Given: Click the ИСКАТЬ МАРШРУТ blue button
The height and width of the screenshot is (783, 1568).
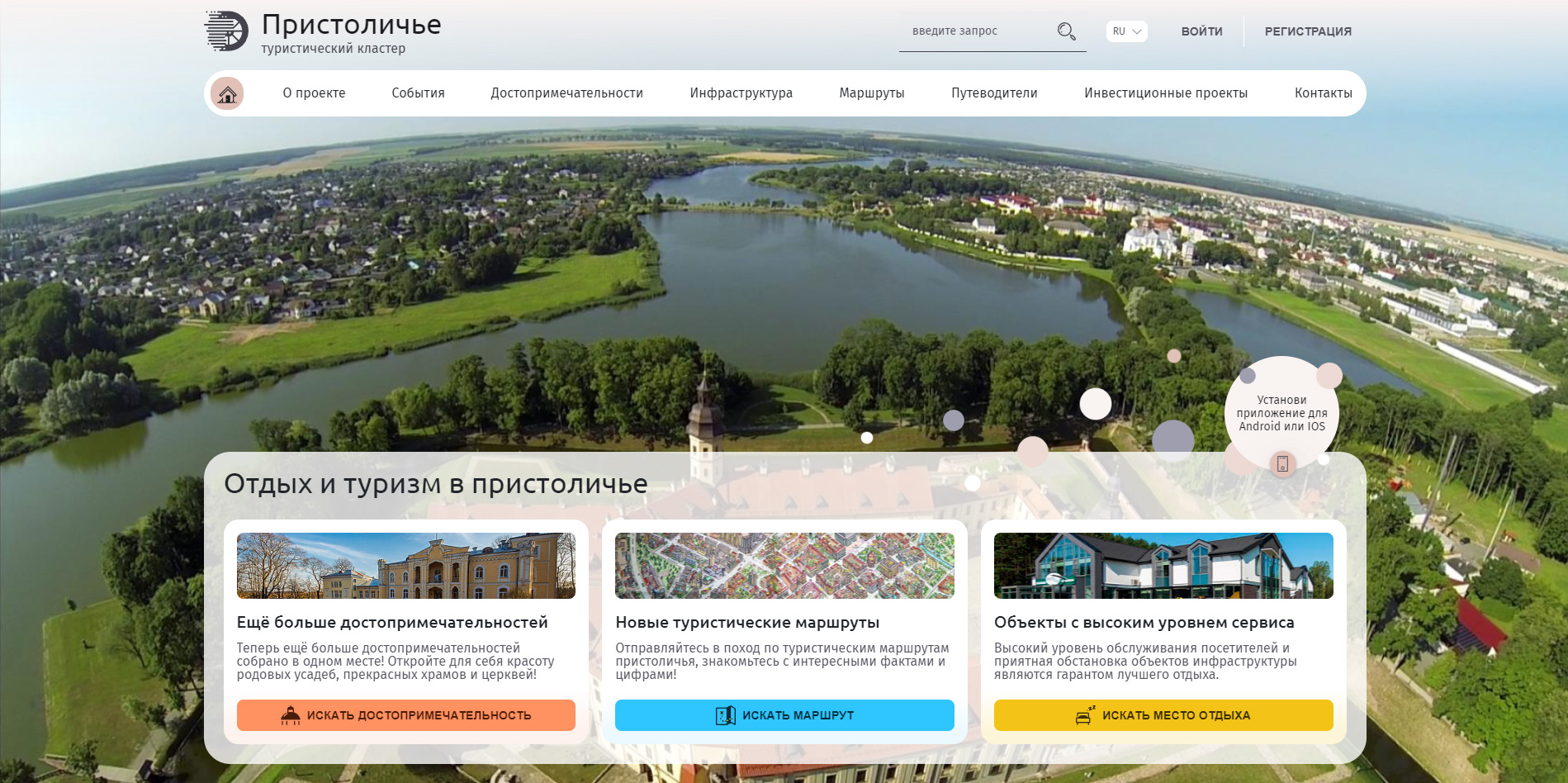Looking at the screenshot, I should [x=784, y=715].
